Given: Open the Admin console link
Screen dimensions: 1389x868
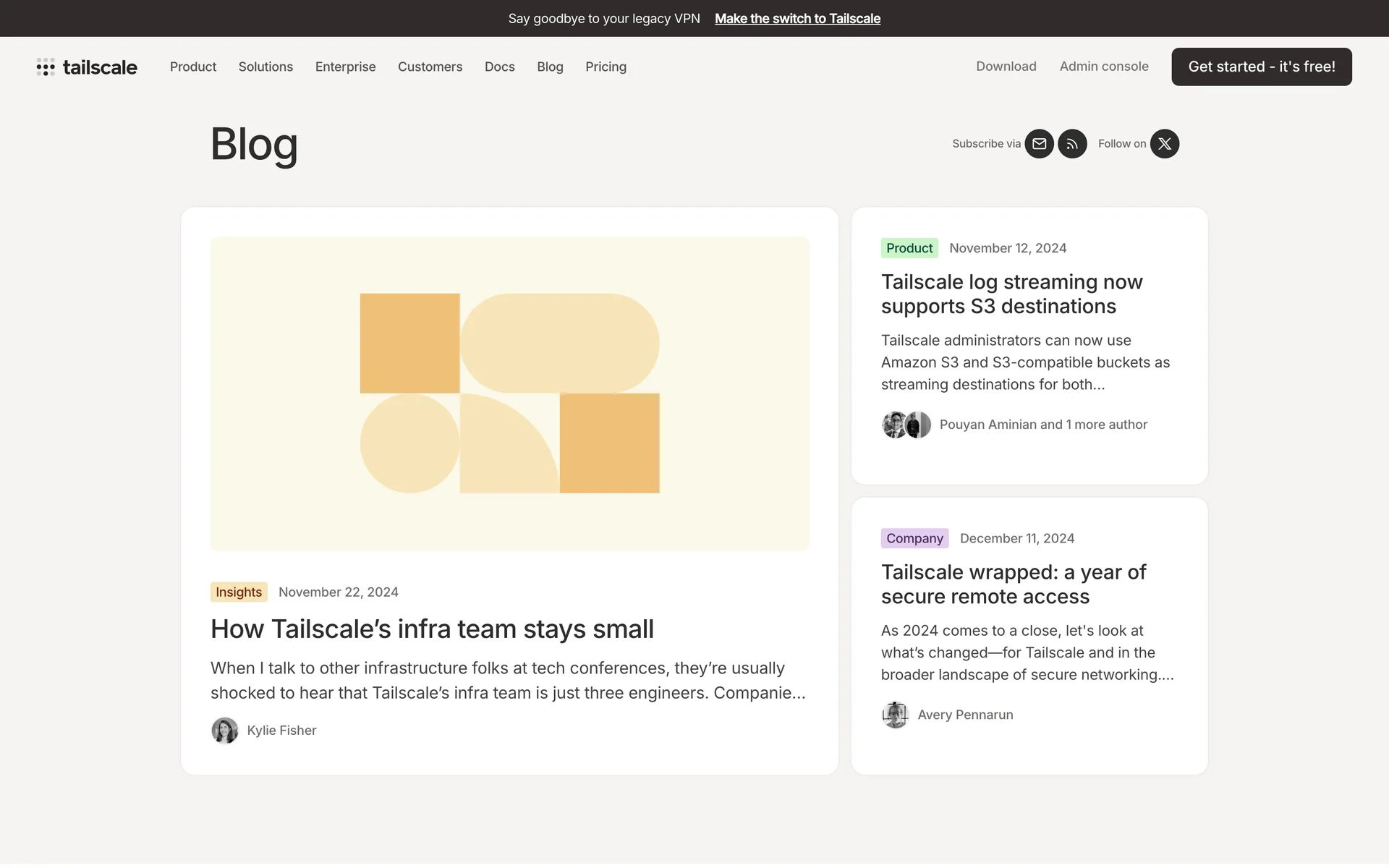Looking at the screenshot, I should [x=1103, y=67].
